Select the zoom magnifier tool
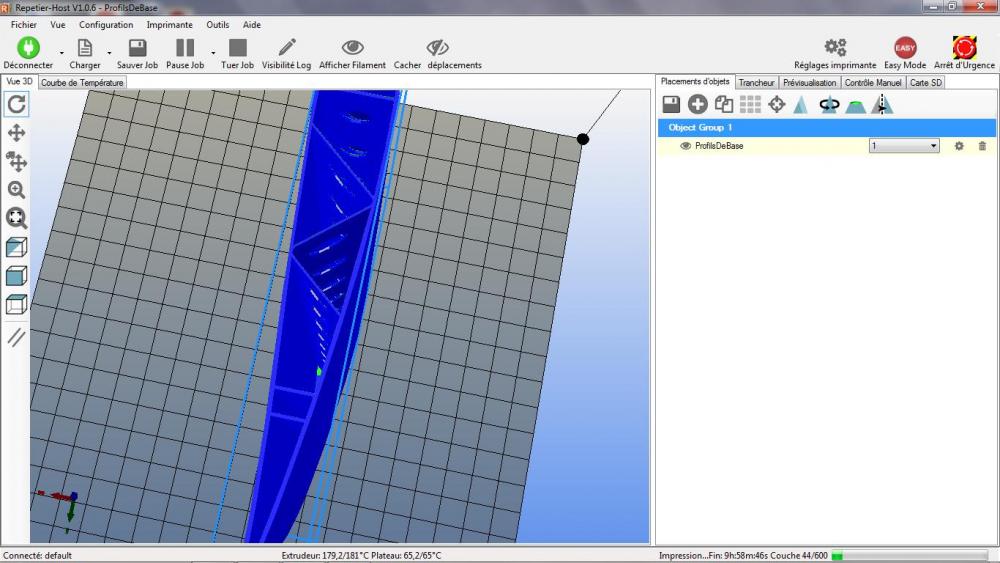The image size is (1000, 563). tap(16, 190)
